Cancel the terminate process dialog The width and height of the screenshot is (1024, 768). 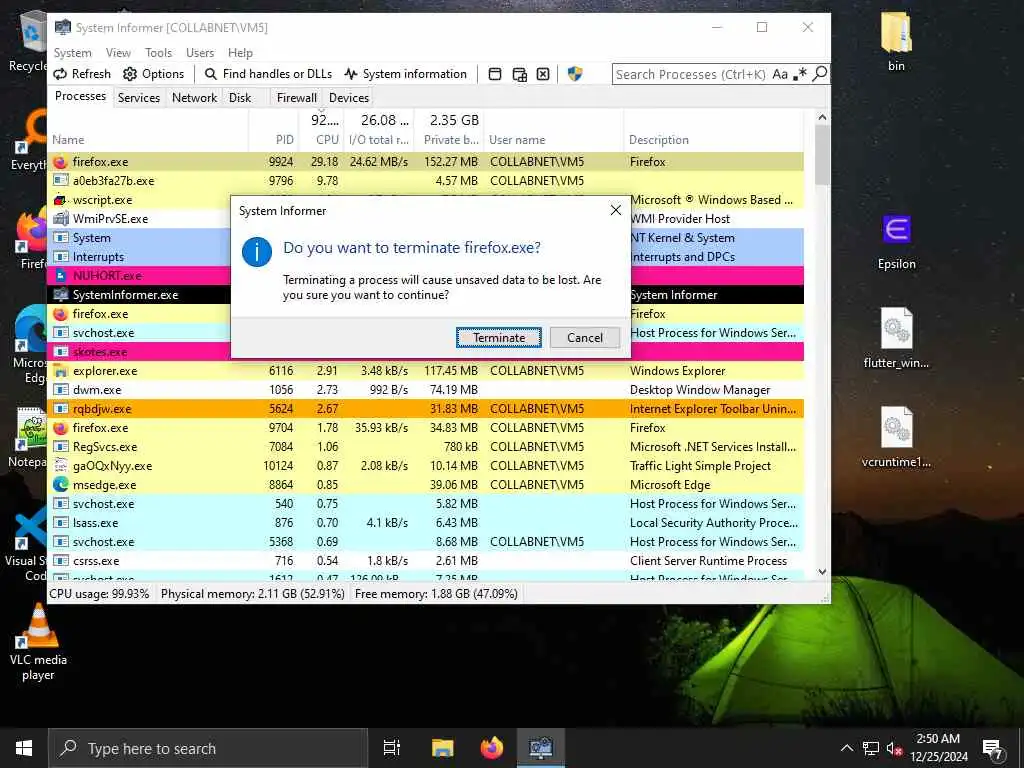tap(584, 338)
